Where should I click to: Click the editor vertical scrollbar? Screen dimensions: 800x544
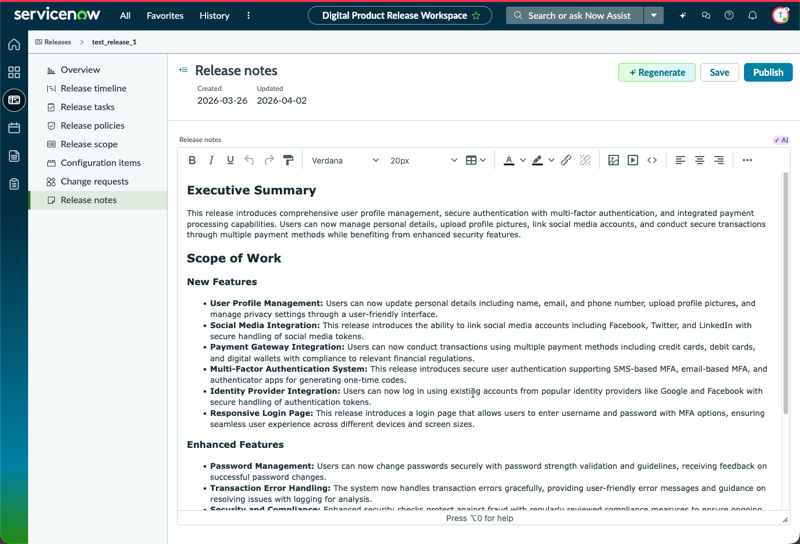click(x=786, y=293)
